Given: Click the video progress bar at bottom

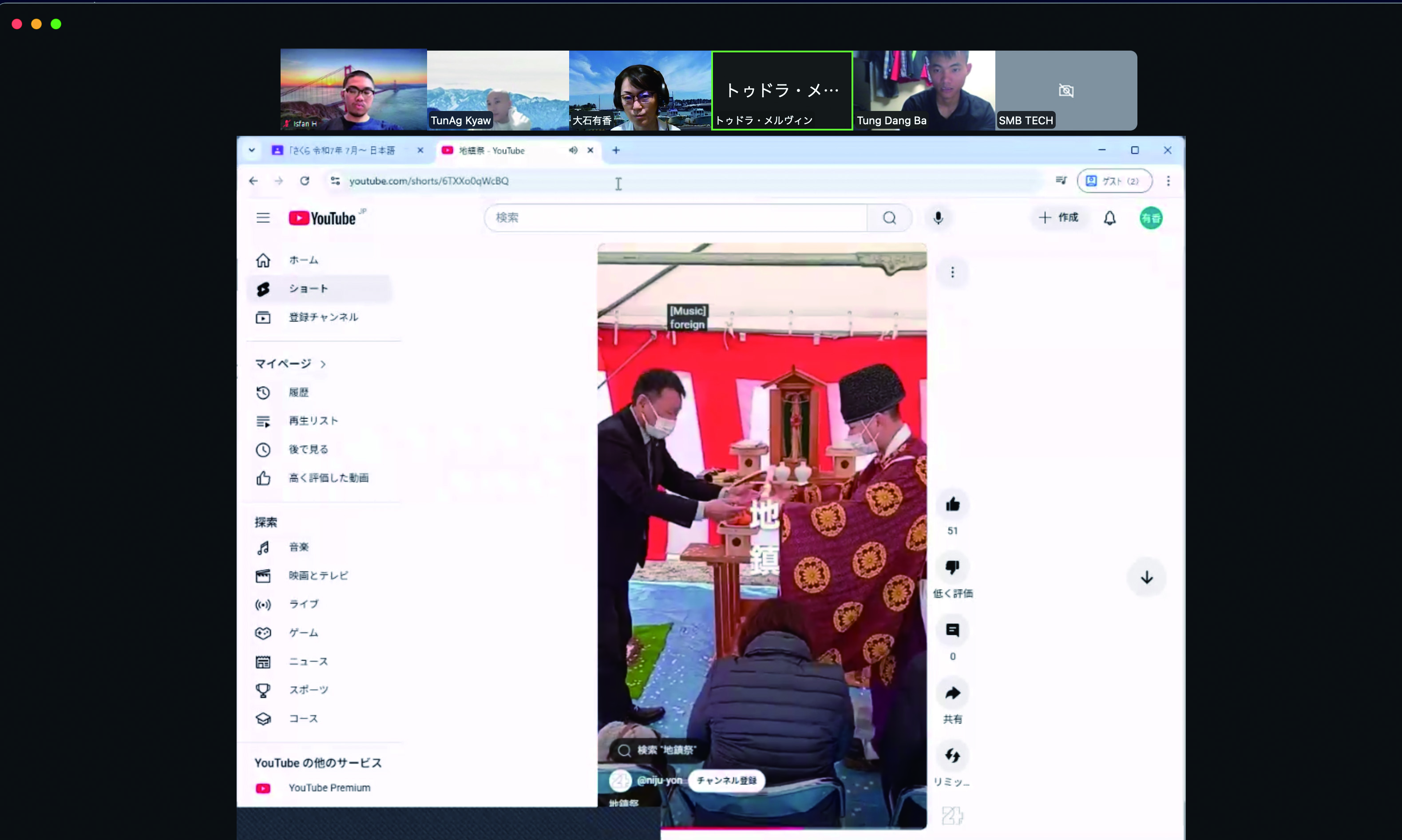Looking at the screenshot, I should (792, 830).
